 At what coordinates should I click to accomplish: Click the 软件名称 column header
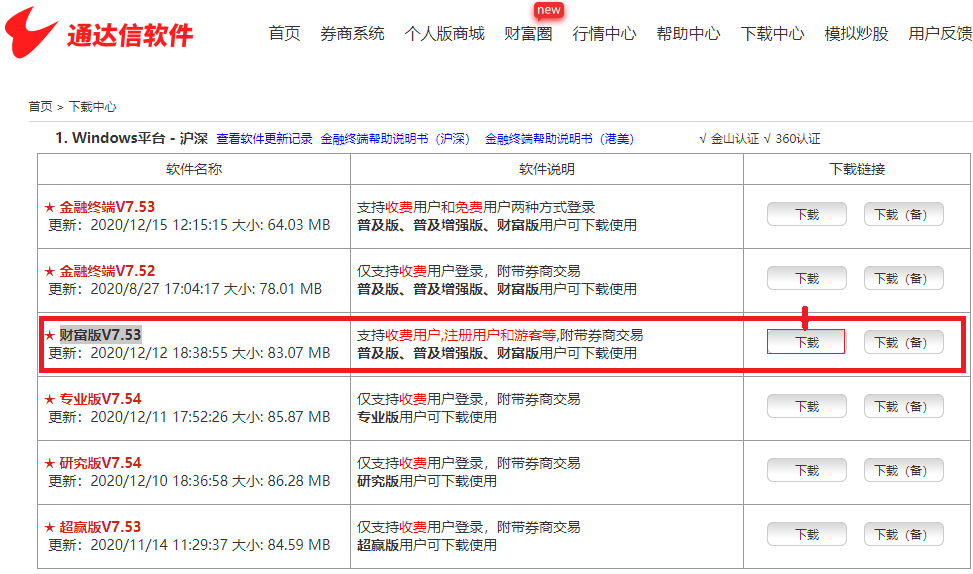(x=194, y=169)
